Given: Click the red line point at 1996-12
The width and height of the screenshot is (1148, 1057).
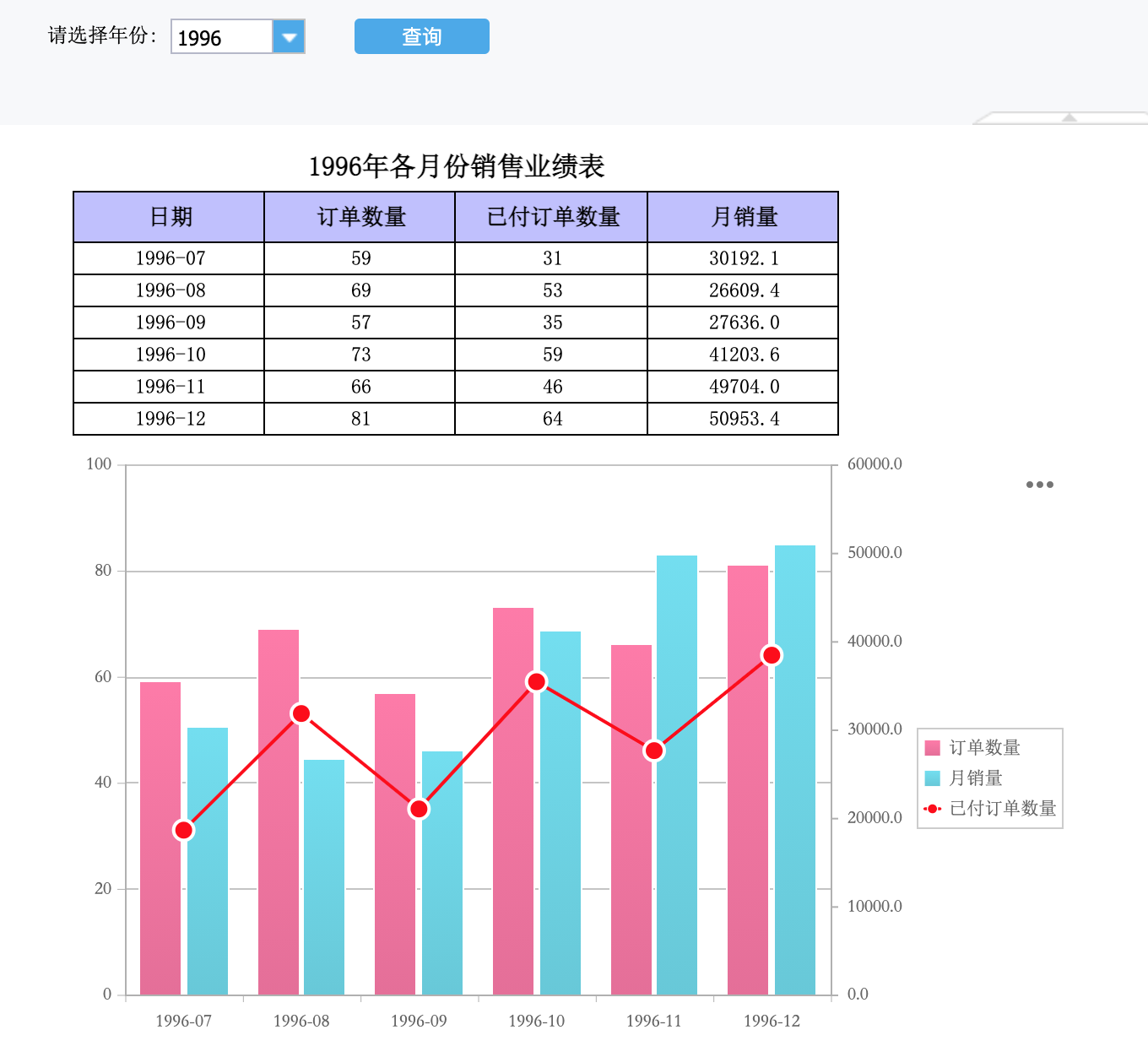Looking at the screenshot, I should point(772,655).
